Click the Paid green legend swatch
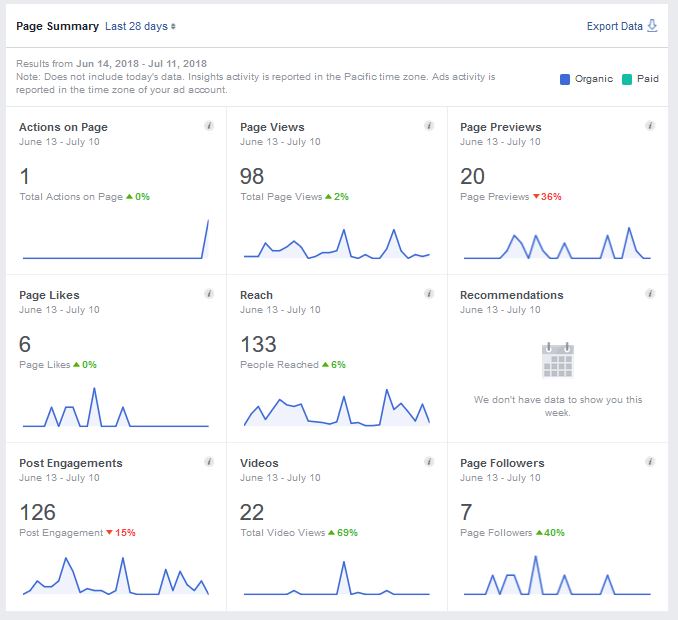 627,79
